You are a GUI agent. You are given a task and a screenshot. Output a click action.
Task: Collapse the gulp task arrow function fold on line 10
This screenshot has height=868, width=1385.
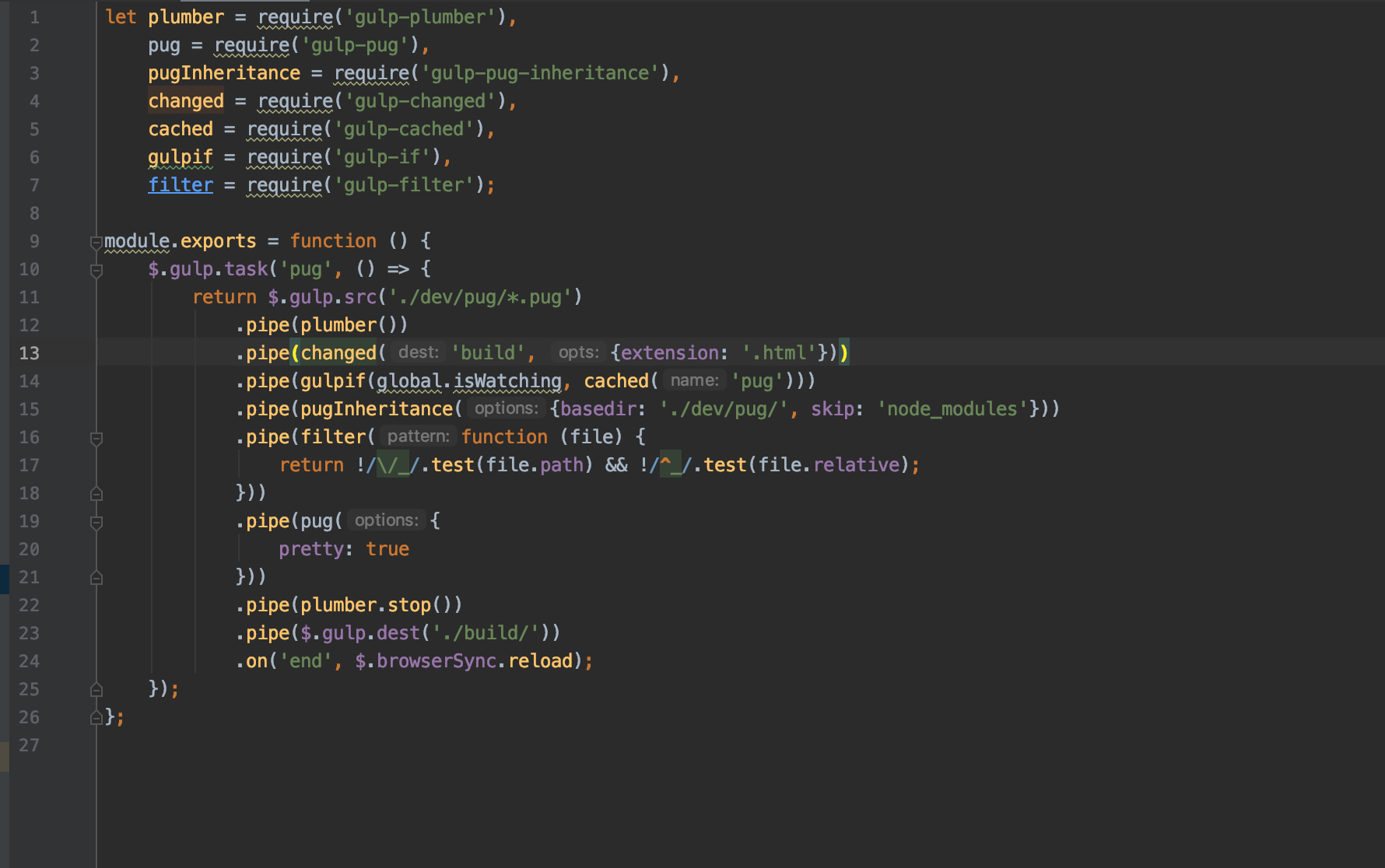click(x=96, y=270)
